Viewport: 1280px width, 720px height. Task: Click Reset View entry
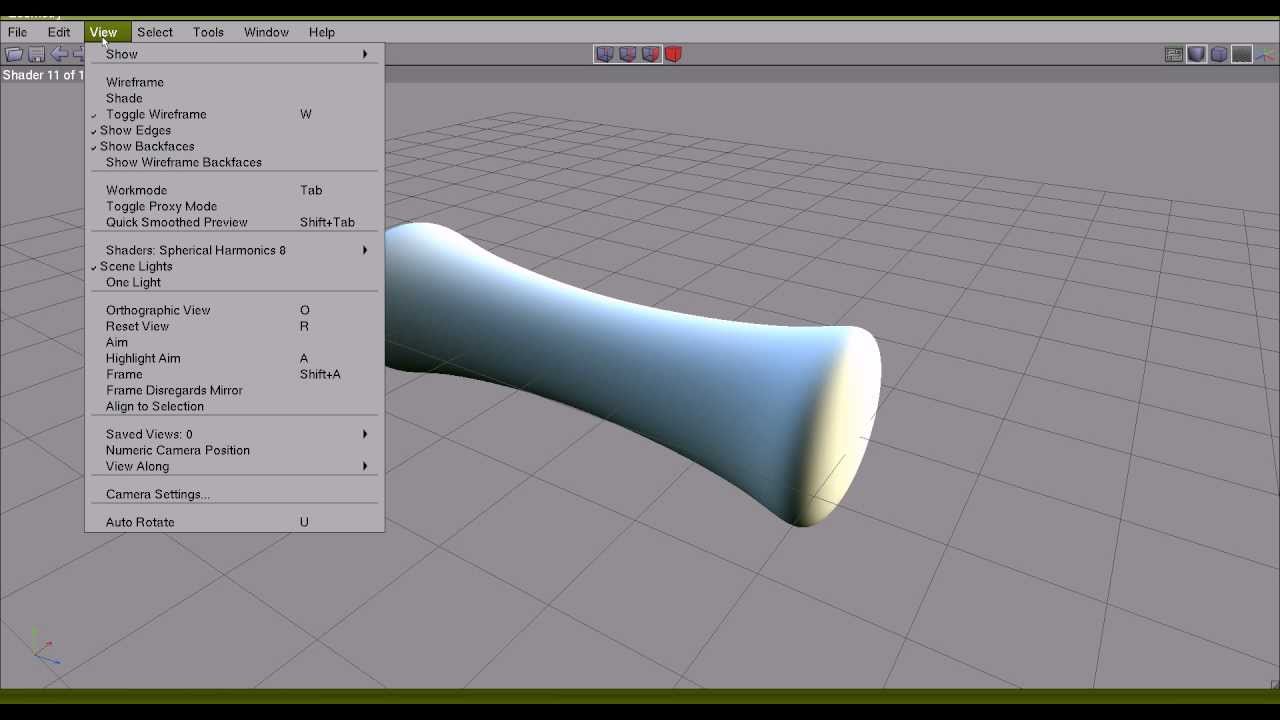click(x=234, y=326)
